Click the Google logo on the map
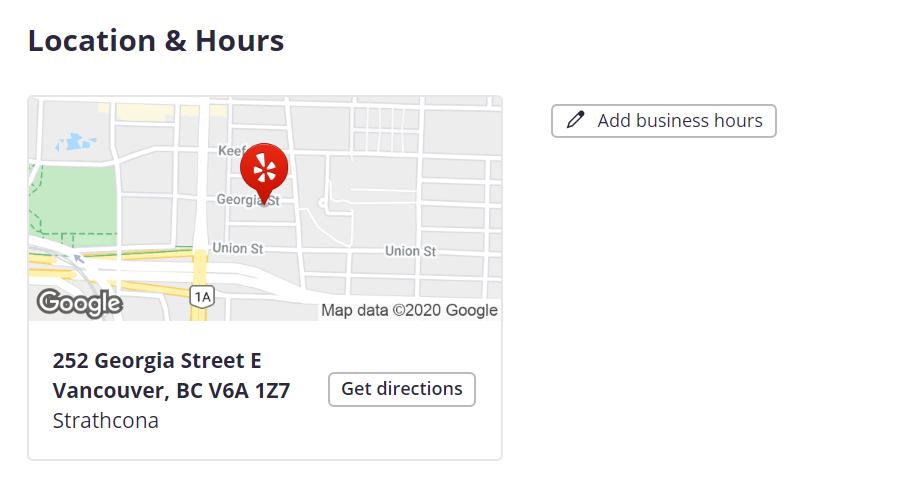 point(79,302)
